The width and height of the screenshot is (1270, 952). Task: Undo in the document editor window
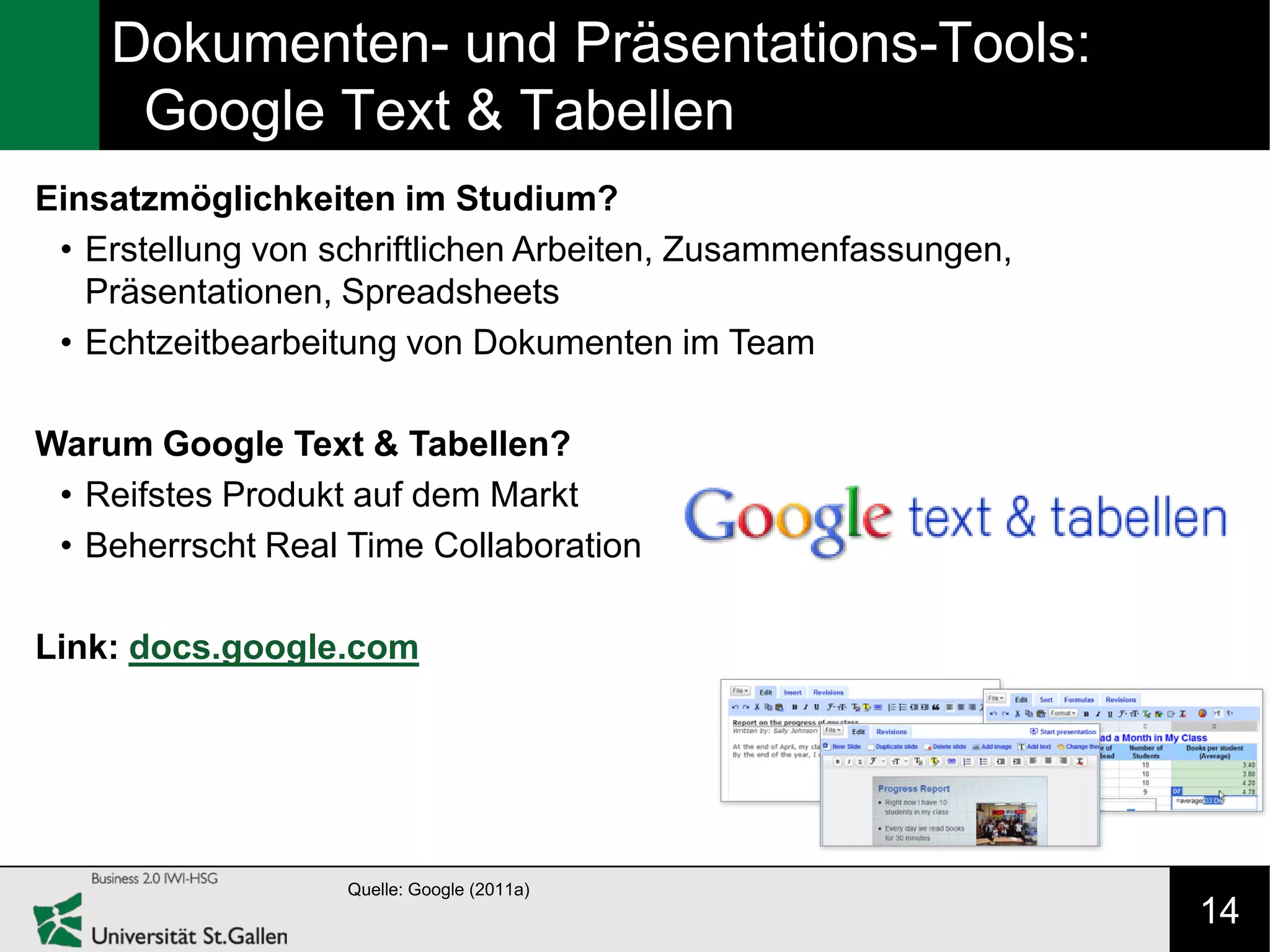coord(735,707)
